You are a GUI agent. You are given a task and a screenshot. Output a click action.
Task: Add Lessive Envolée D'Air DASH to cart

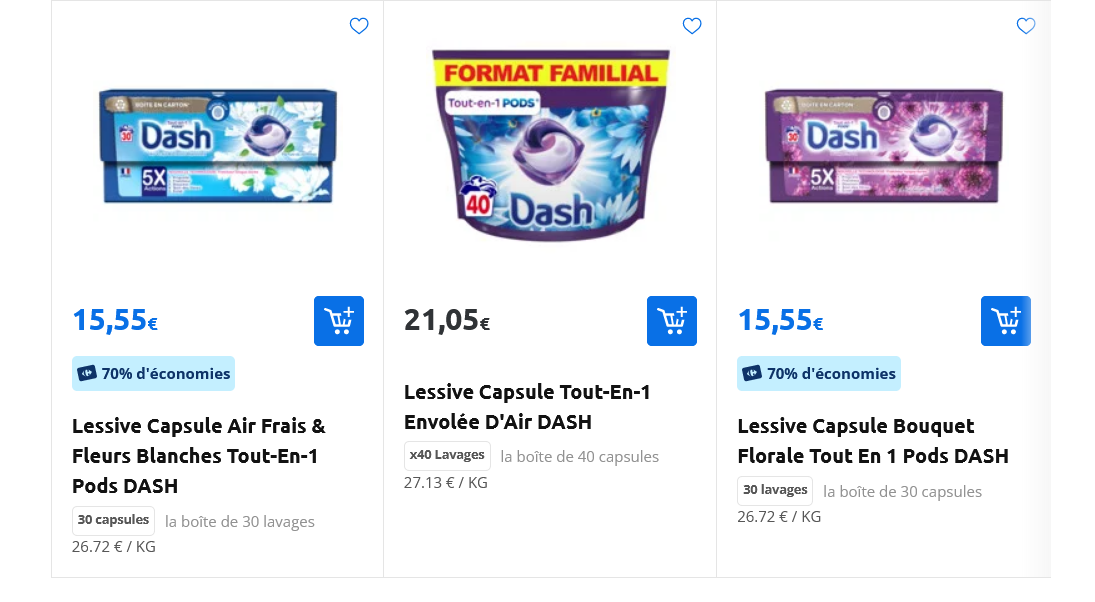click(672, 321)
